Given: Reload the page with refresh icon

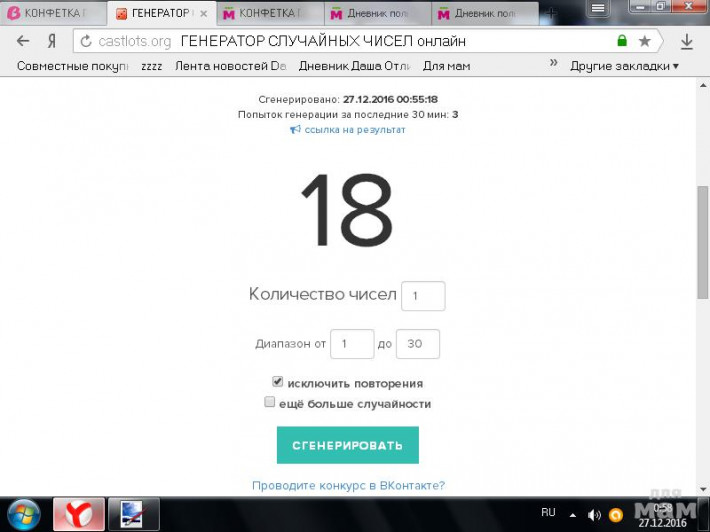Looking at the screenshot, I should [86, 42].
